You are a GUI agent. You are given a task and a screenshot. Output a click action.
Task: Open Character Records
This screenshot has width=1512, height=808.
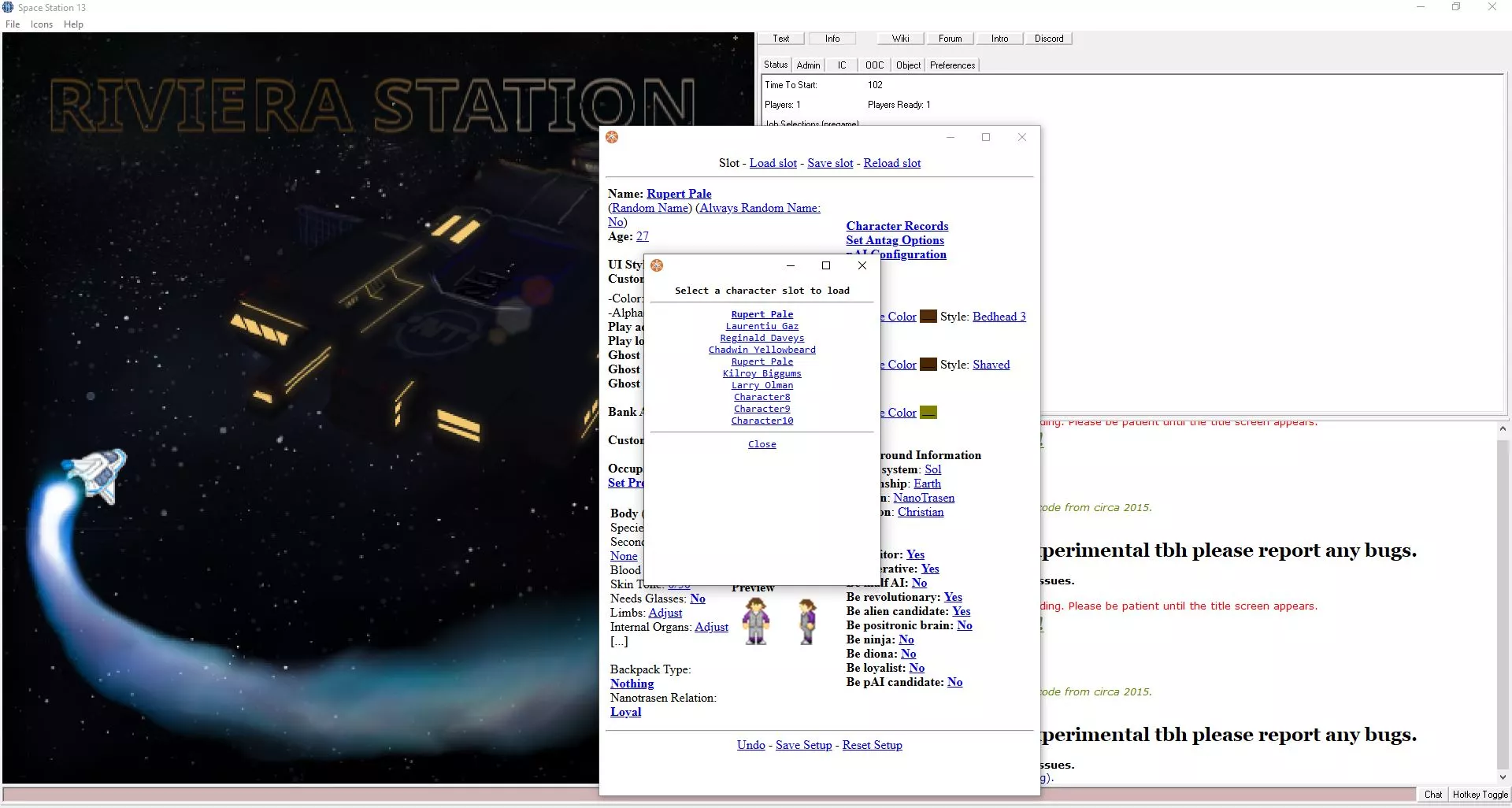[x=897, y=226]
